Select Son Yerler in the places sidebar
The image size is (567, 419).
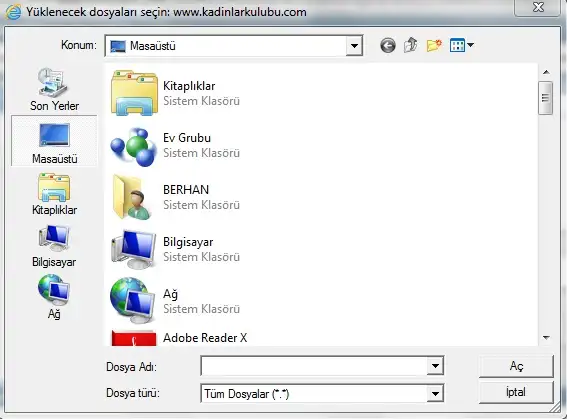pos(54,89)
